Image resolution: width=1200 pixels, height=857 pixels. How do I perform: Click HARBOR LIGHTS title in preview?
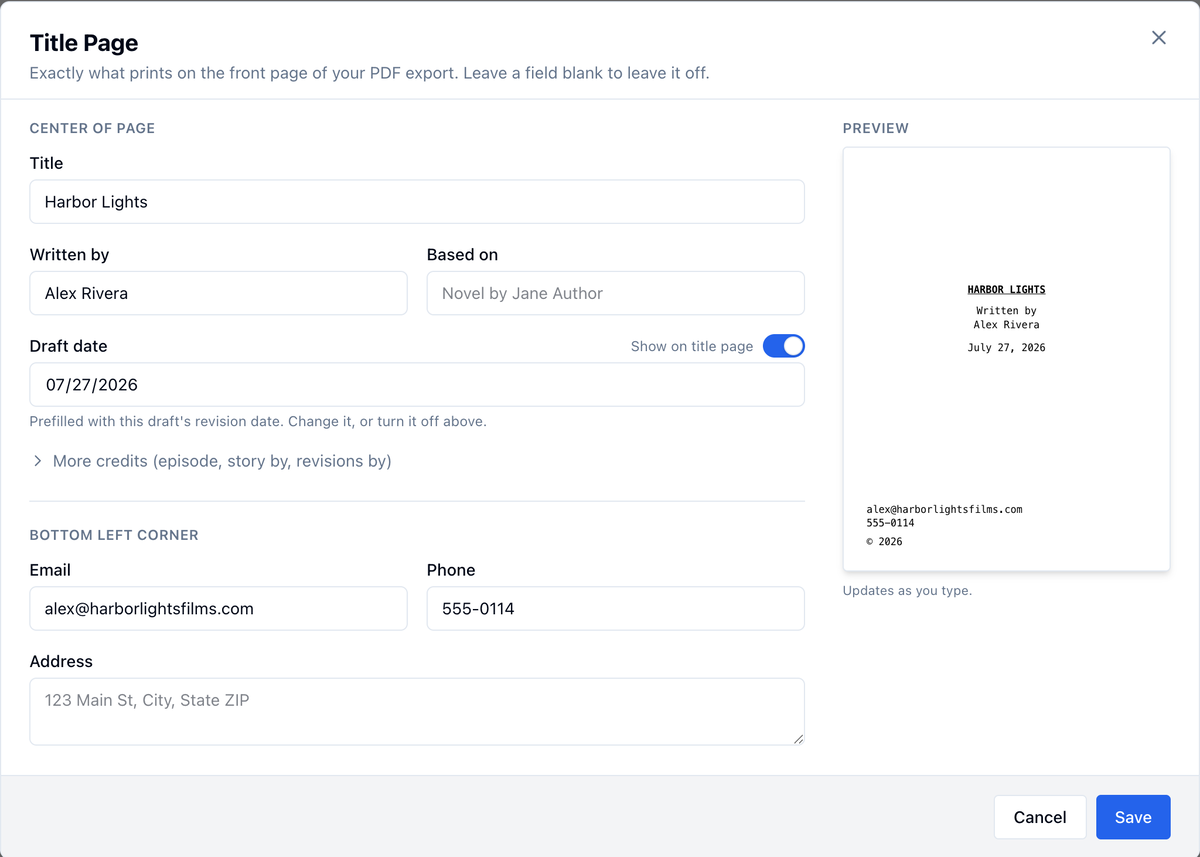coord(1007,290)
